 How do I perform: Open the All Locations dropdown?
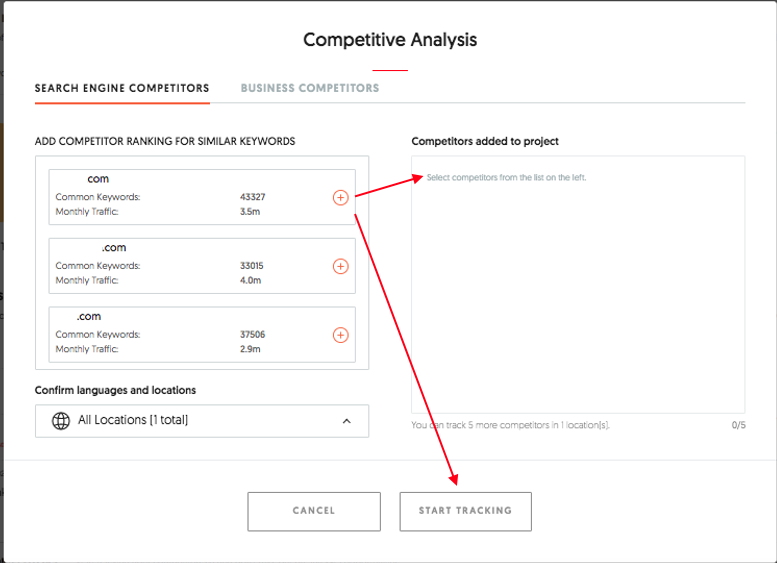[201, 421]
